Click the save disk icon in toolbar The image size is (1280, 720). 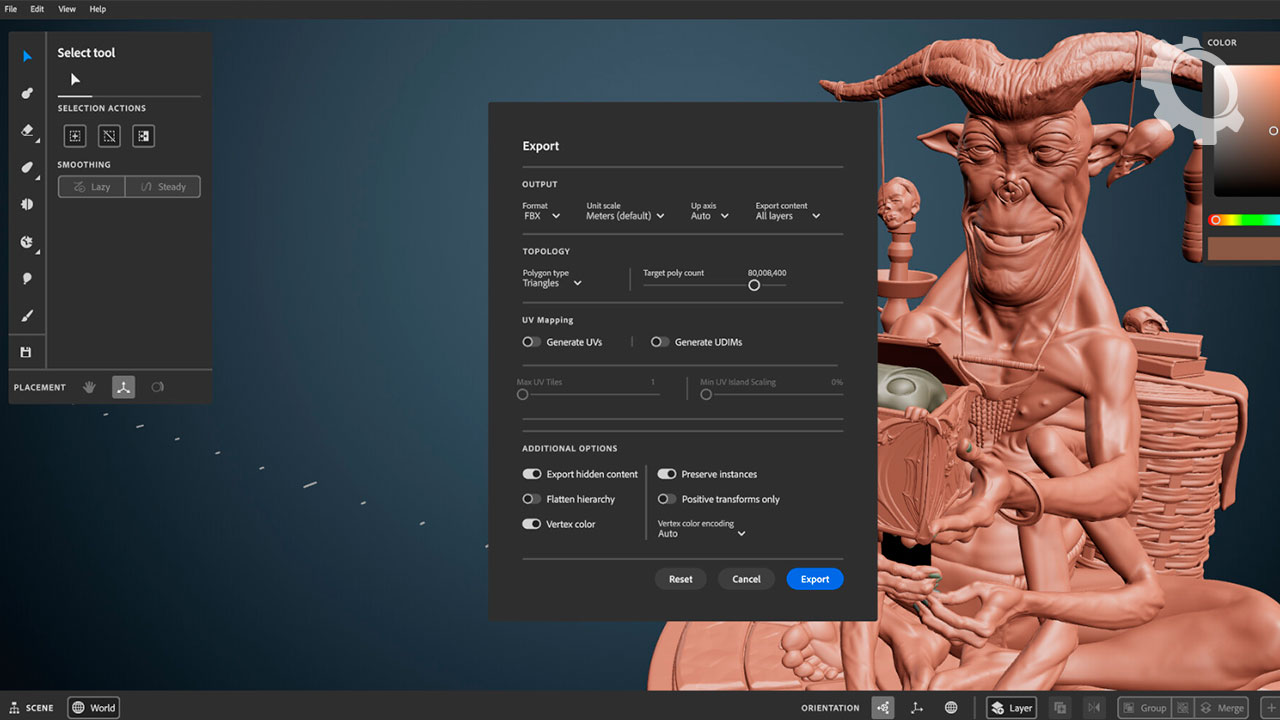click(27, 352)
